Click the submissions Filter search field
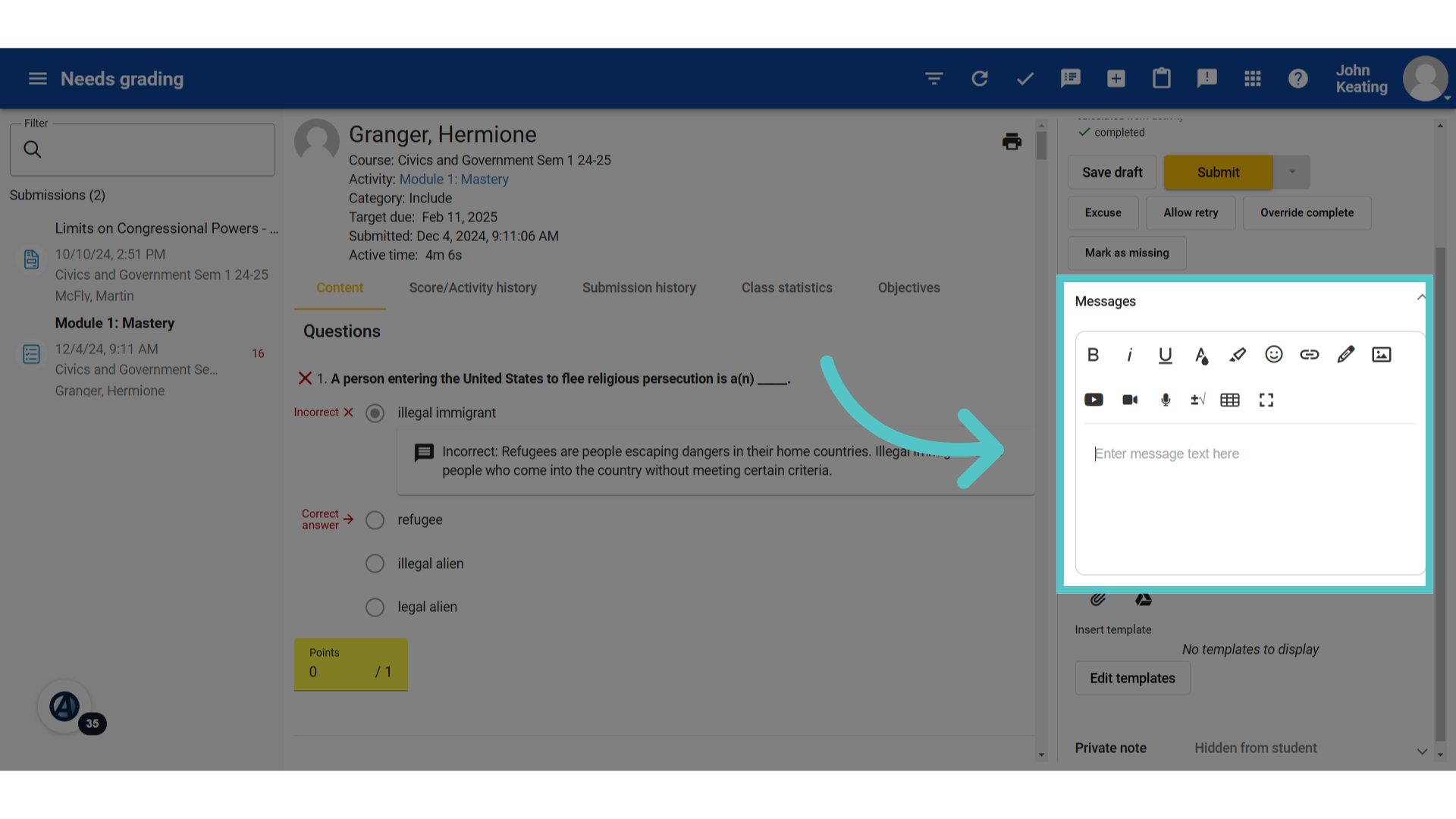 tap(143, 149)
